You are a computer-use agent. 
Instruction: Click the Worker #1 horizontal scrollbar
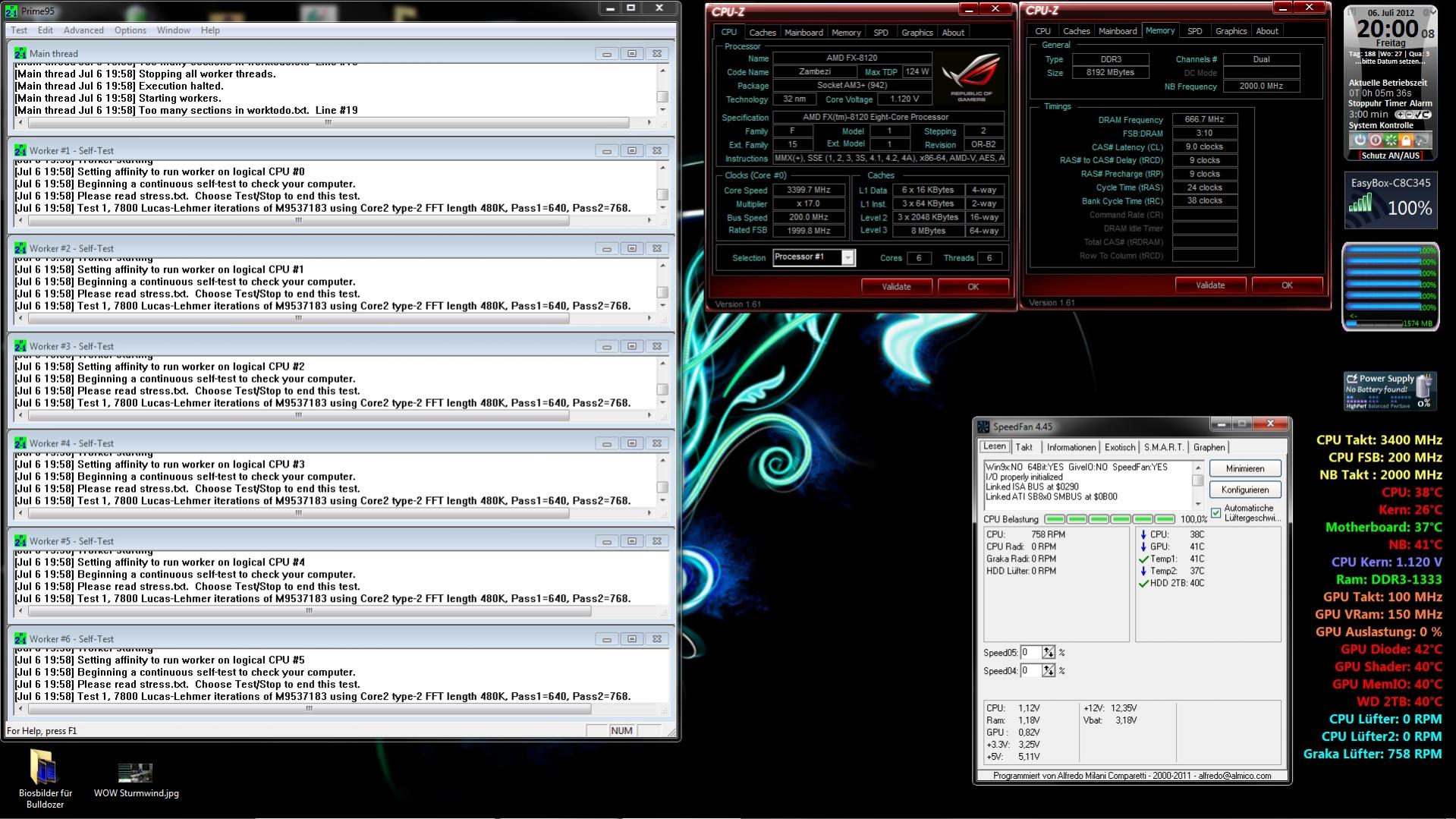pyautogui.click(x=334, y=220)
